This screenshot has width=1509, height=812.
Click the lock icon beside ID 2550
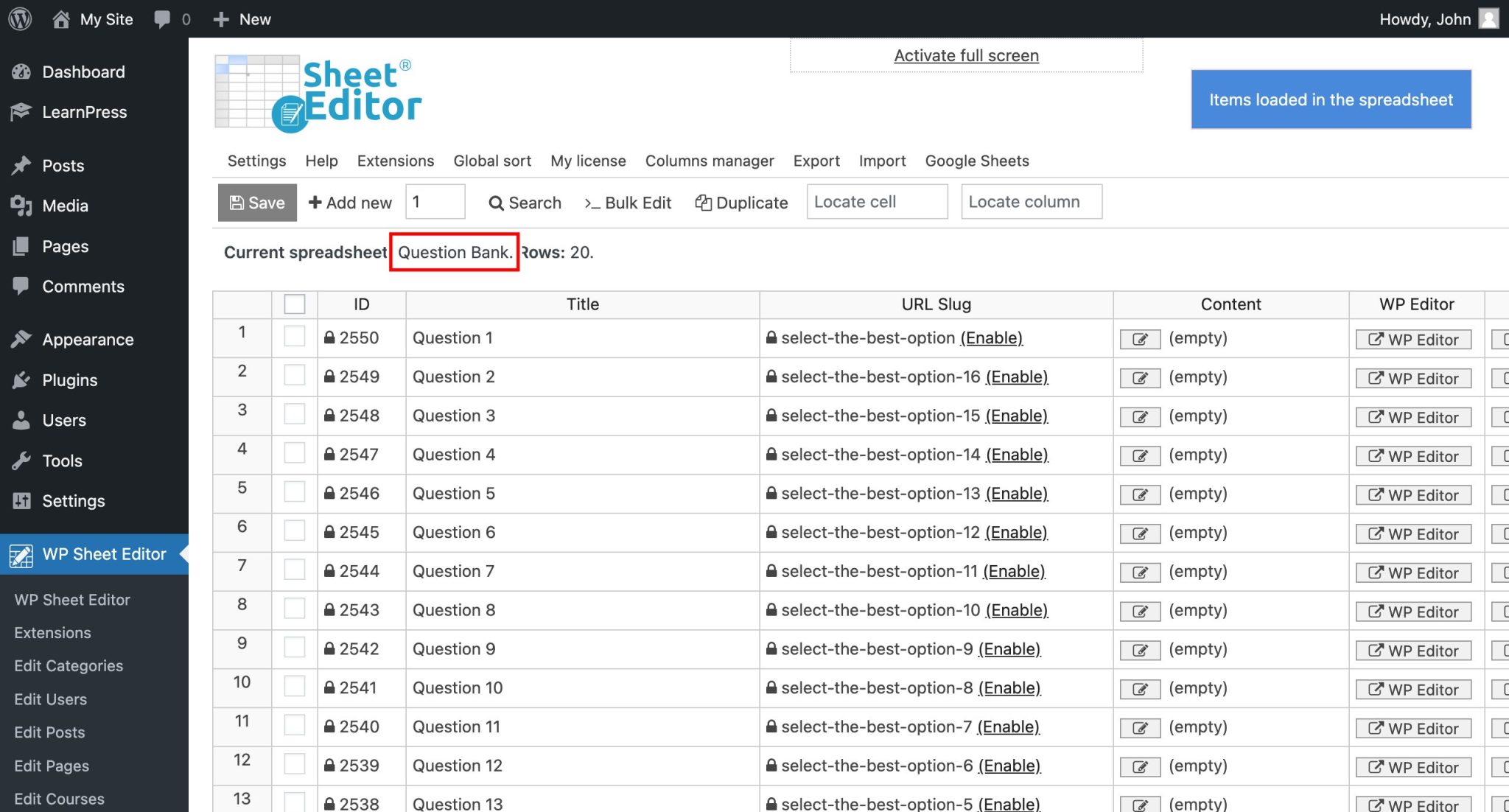(329, 337)
